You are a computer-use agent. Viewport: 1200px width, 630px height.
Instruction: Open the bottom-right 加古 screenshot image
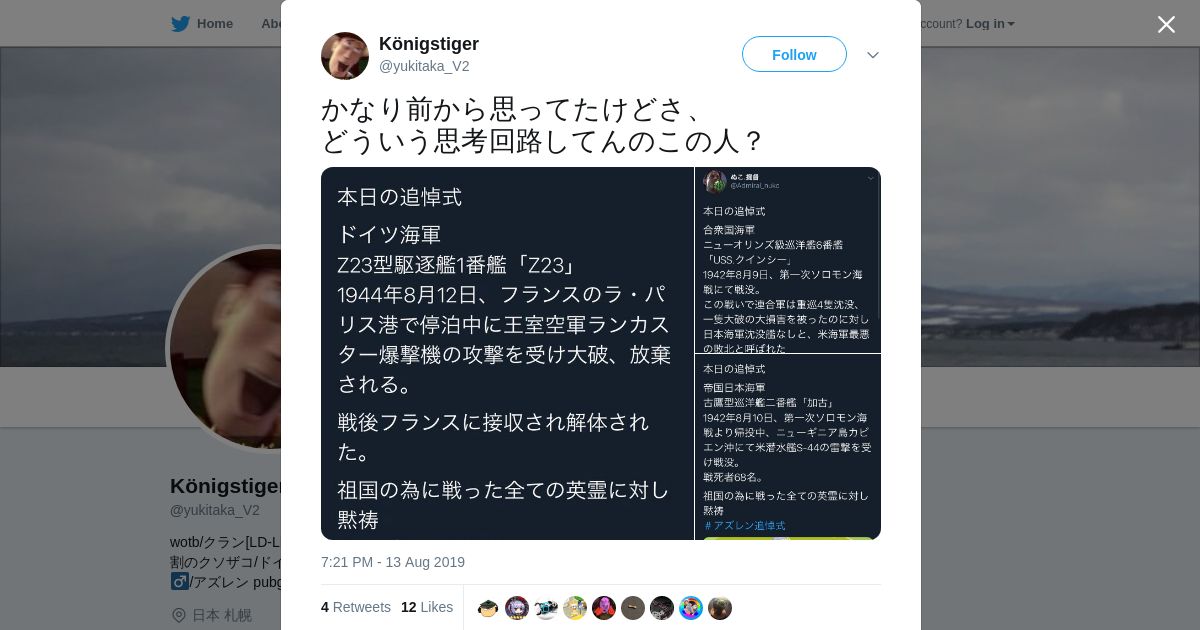(x=788, y=447)
